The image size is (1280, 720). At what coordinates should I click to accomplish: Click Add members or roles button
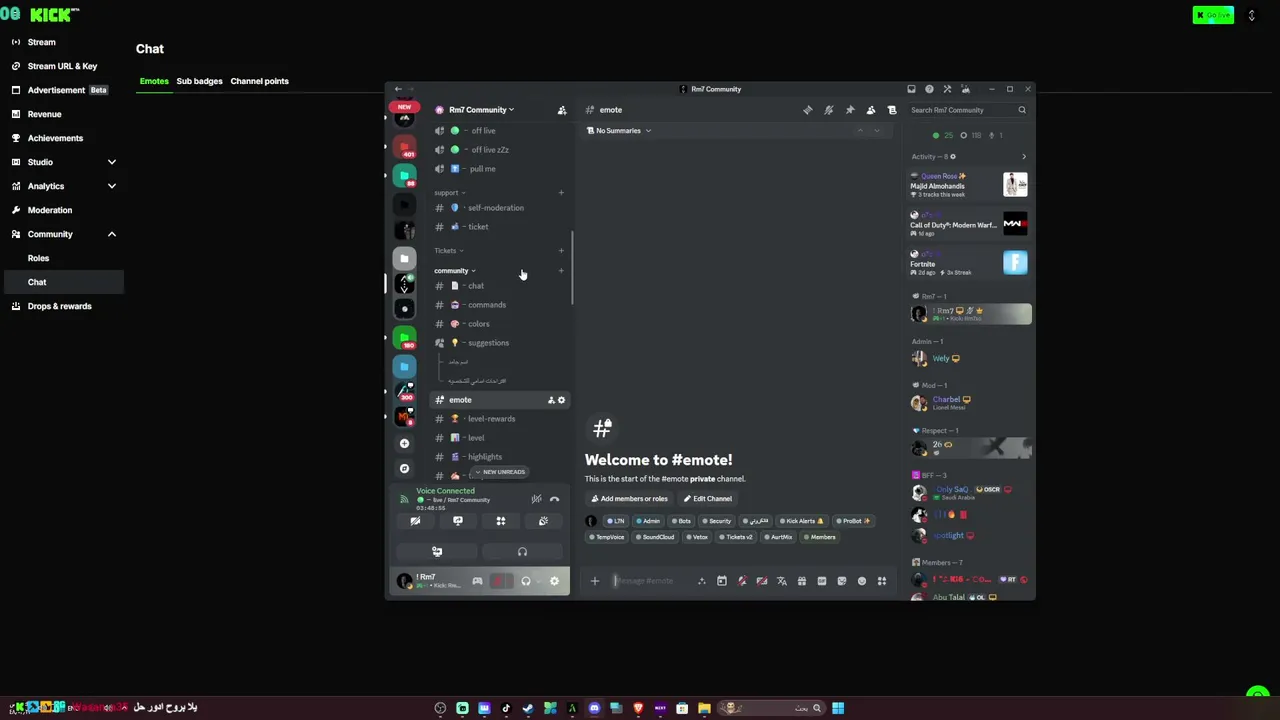coord(629,499)
